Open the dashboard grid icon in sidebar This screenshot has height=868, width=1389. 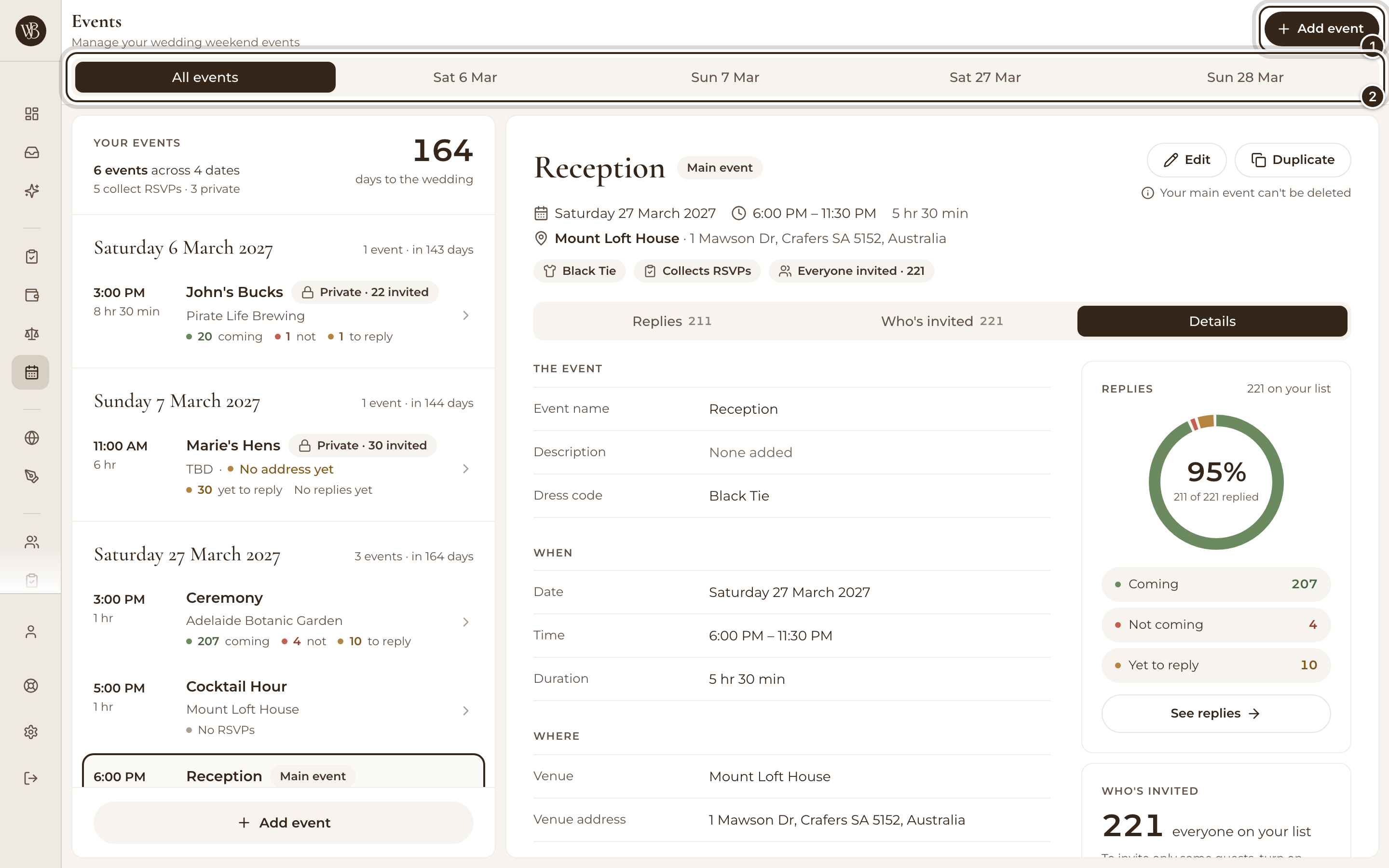(x=31, y=114)
